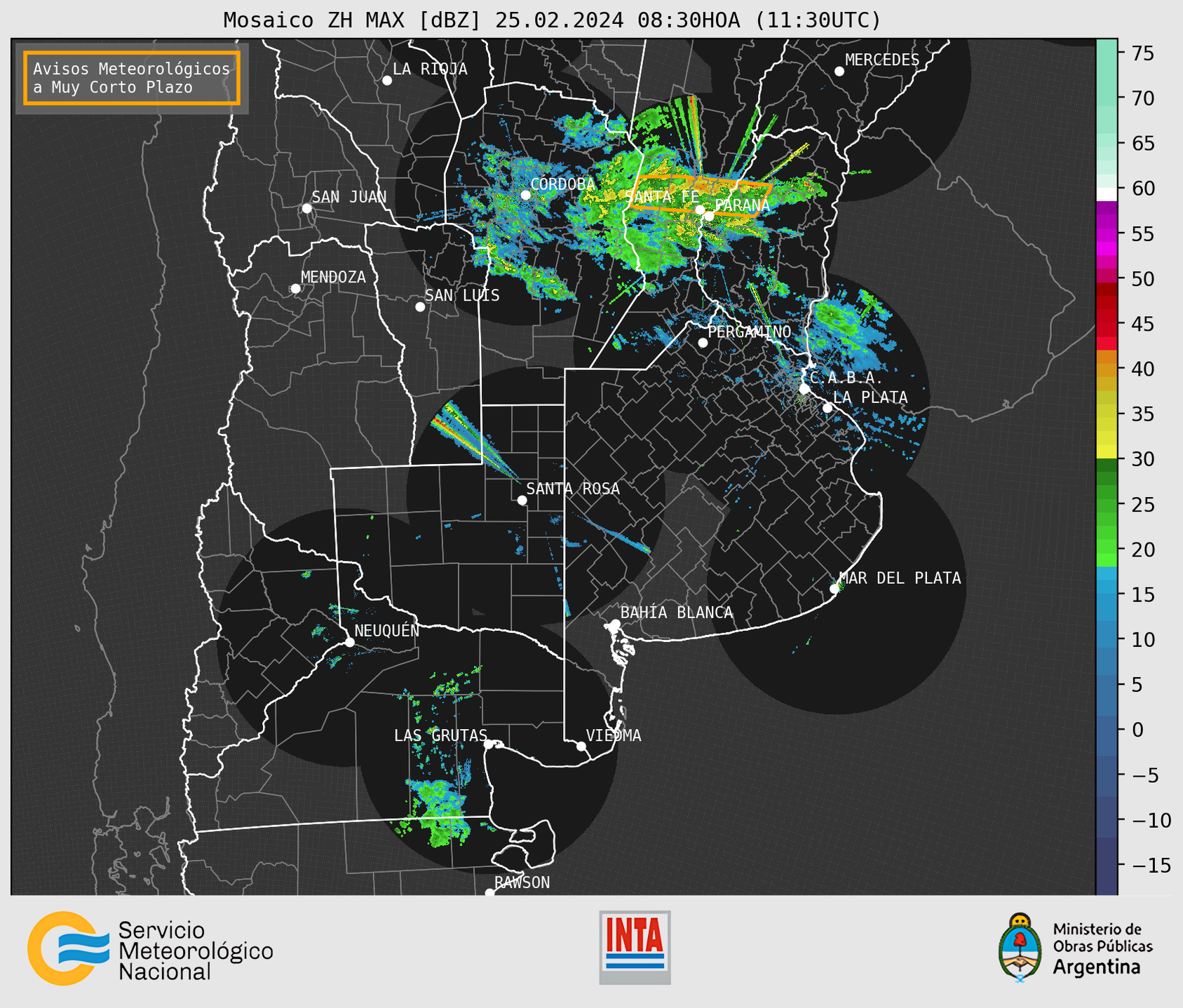Click the white dot marking Mercedes

coord(839,71)
